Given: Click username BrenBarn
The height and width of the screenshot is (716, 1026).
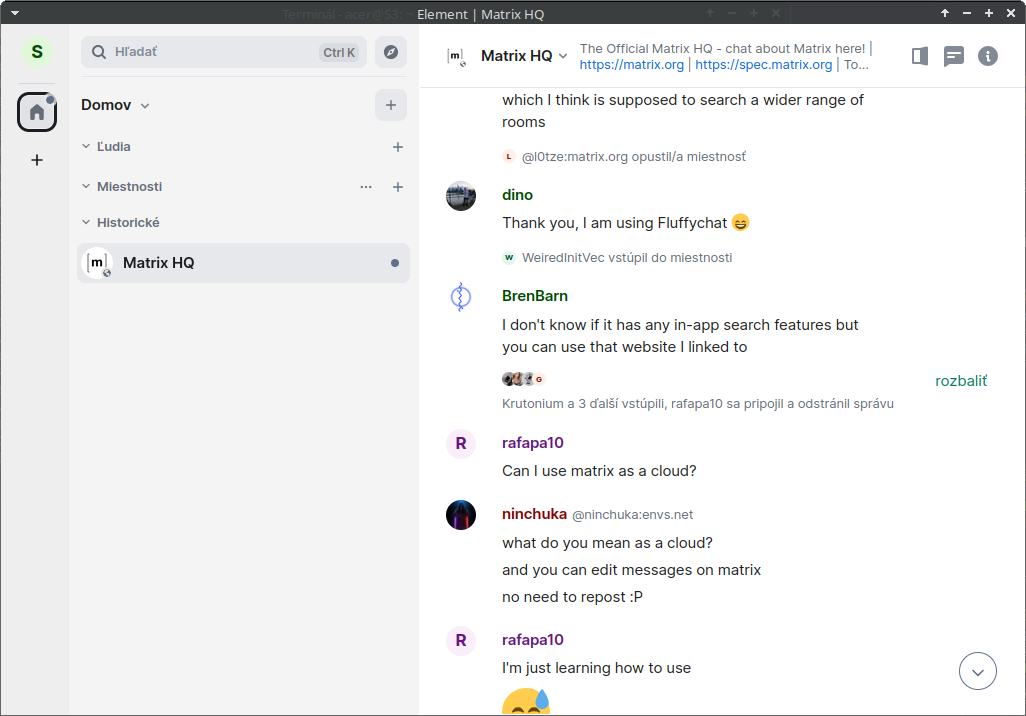Looking at the screenshot, I should click(x=535, y=296).
